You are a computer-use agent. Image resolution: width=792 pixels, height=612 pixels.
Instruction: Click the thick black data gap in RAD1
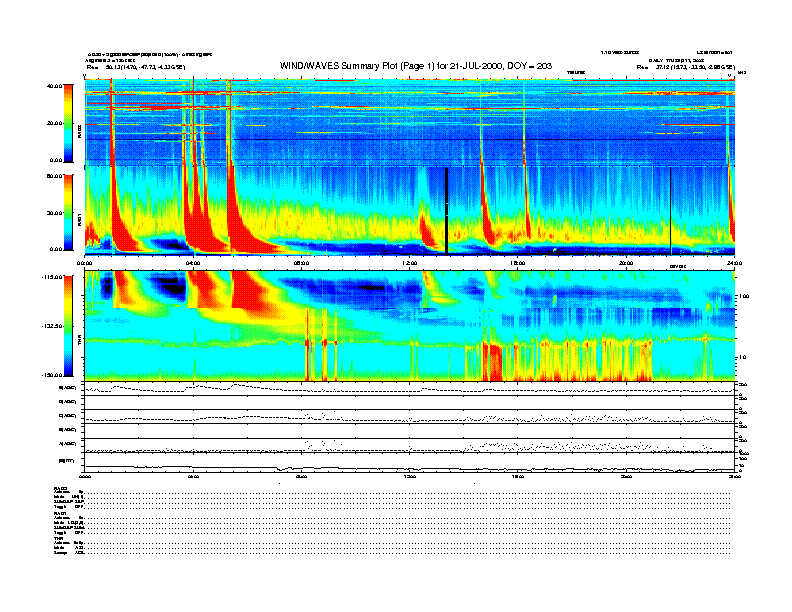point(447,211)
